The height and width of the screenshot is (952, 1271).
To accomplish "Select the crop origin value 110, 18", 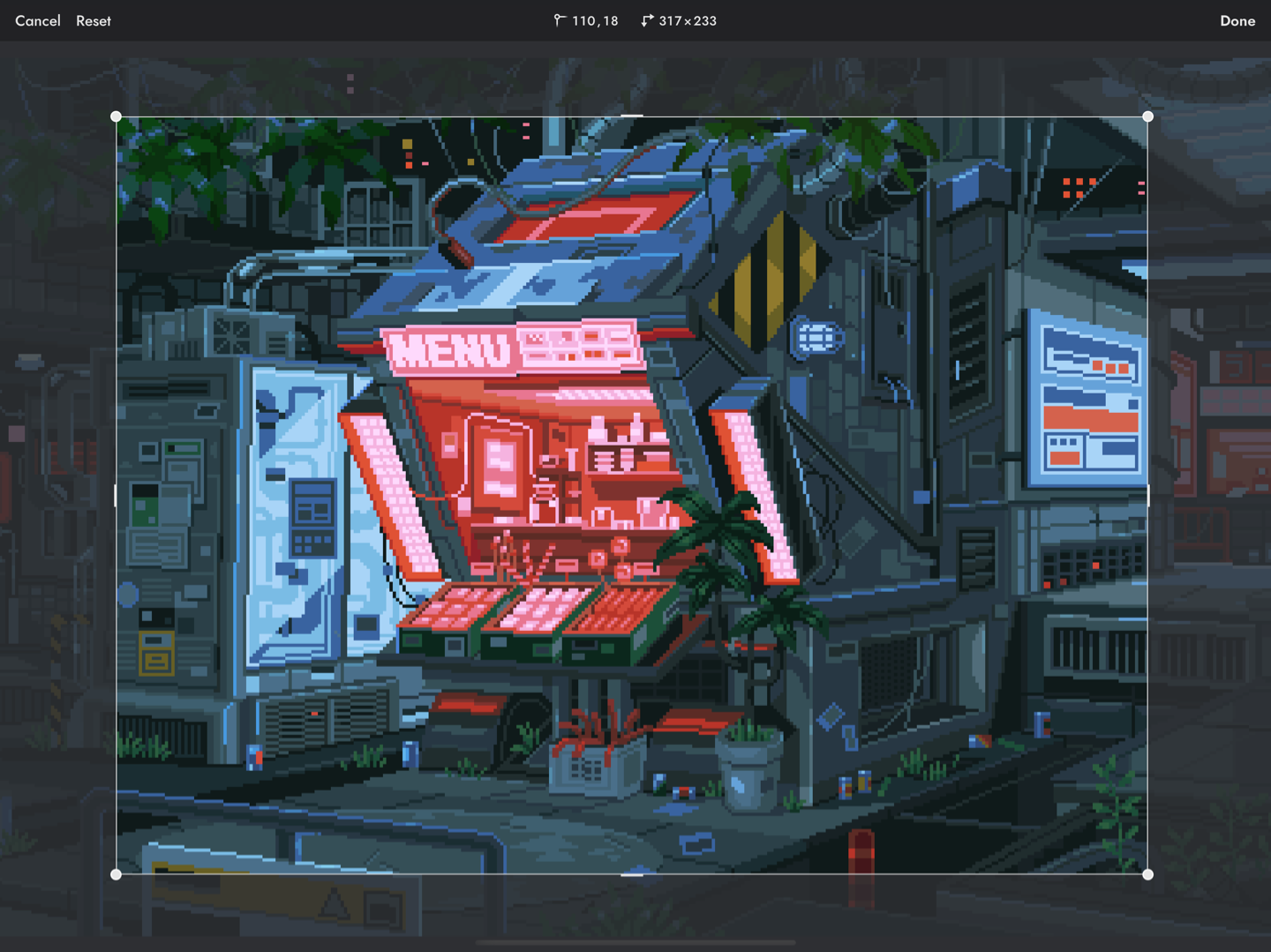I will tap(595, 20).
